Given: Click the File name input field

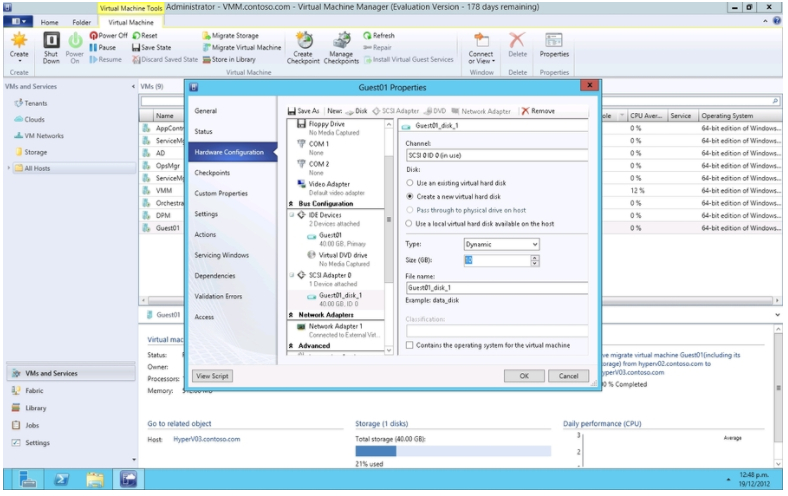Looking at the screenshot, I should click(497, 287).
